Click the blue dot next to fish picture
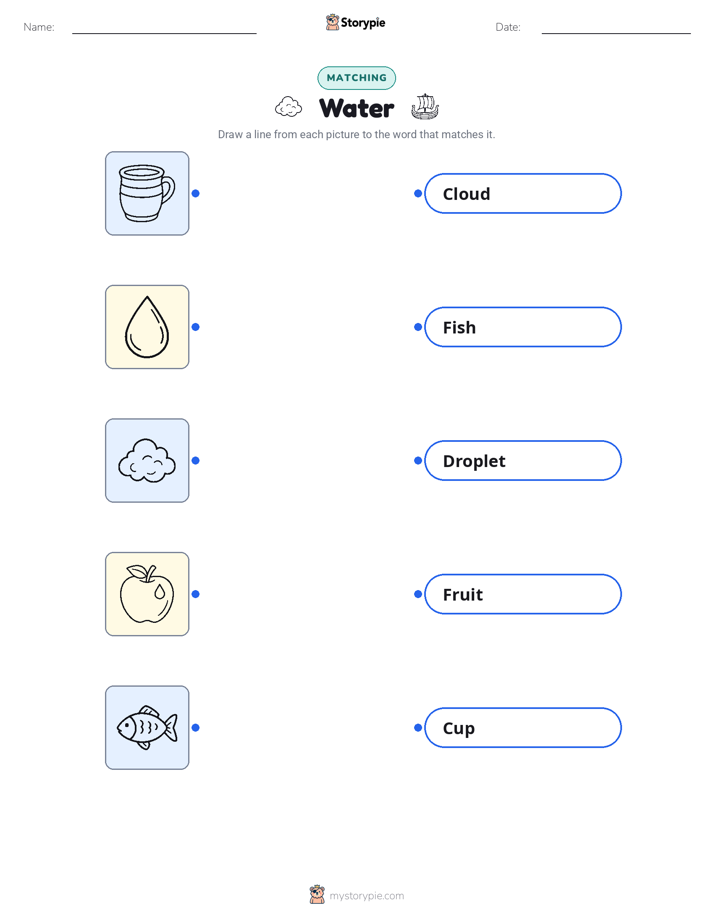 [196, 728]
